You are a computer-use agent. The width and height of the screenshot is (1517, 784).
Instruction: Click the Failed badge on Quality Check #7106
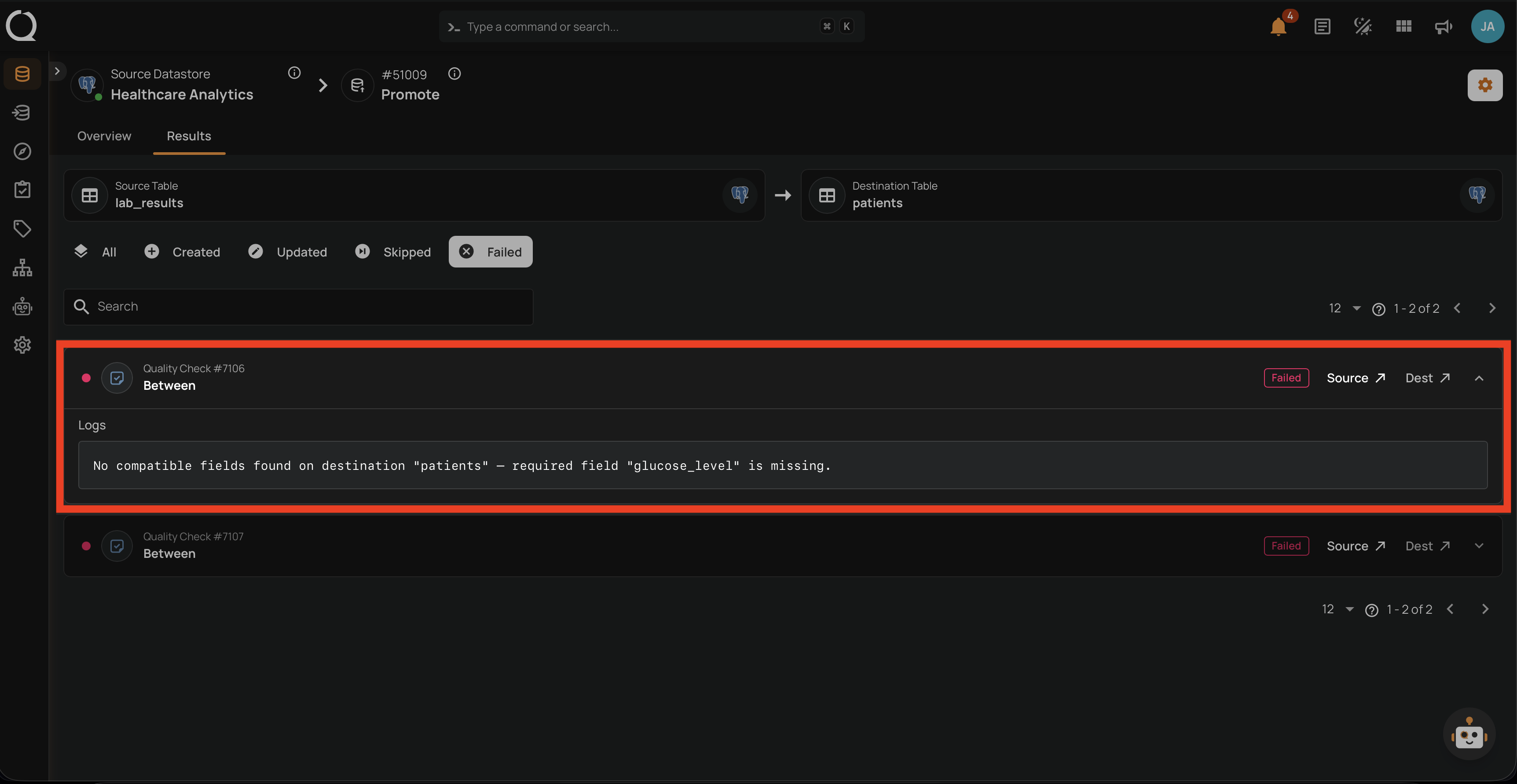[1286, 378]
